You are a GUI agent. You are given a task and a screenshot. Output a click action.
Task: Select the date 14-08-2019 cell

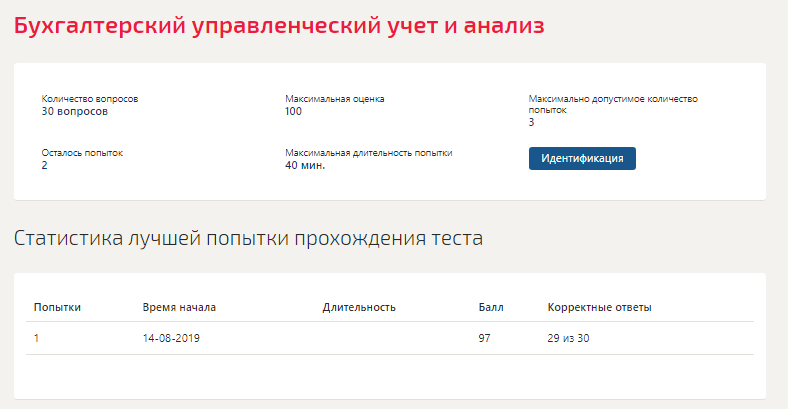171,338
